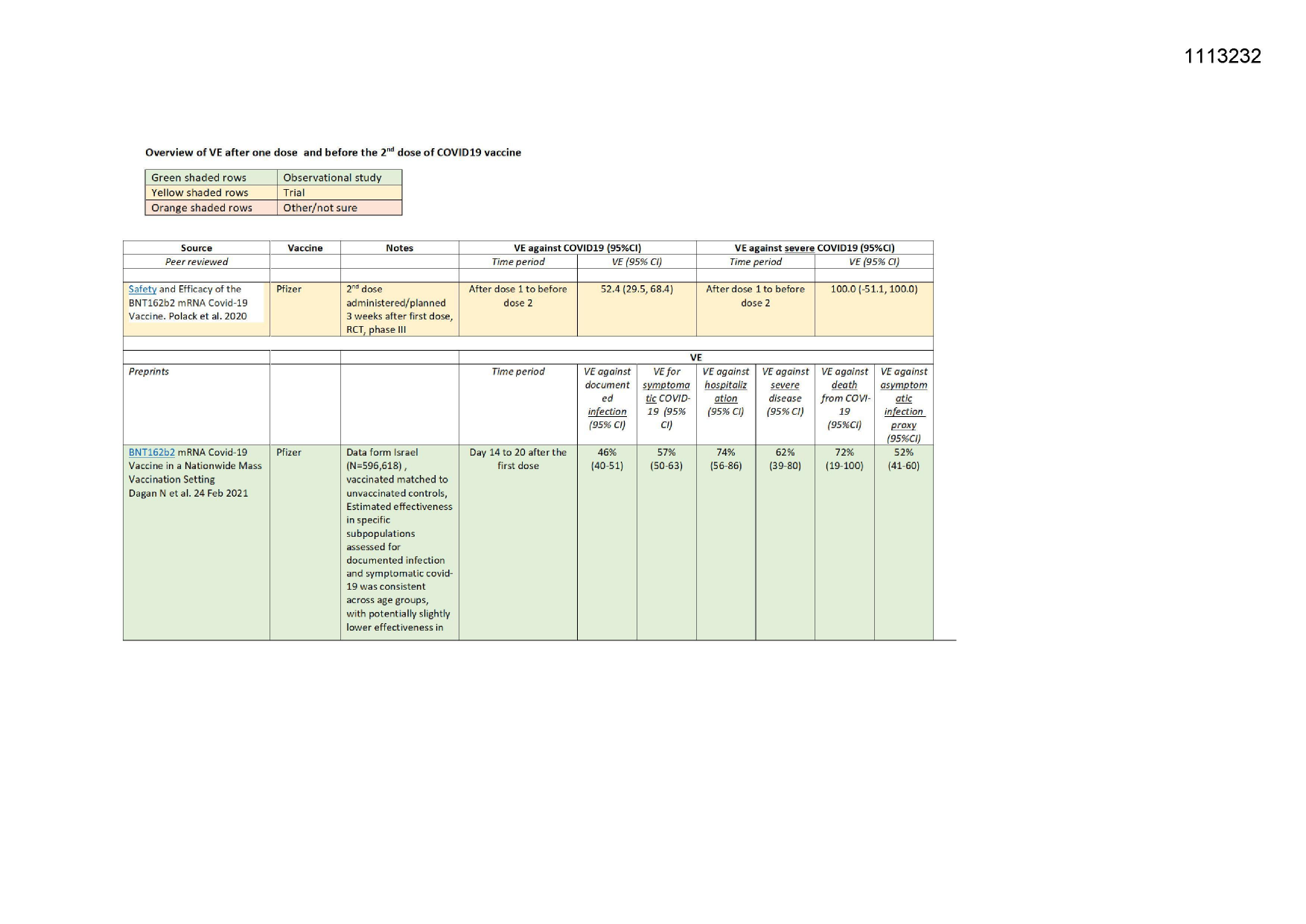
Task: Click the "Day 14 to 20" time period cell
Action: tap(517, 459)
